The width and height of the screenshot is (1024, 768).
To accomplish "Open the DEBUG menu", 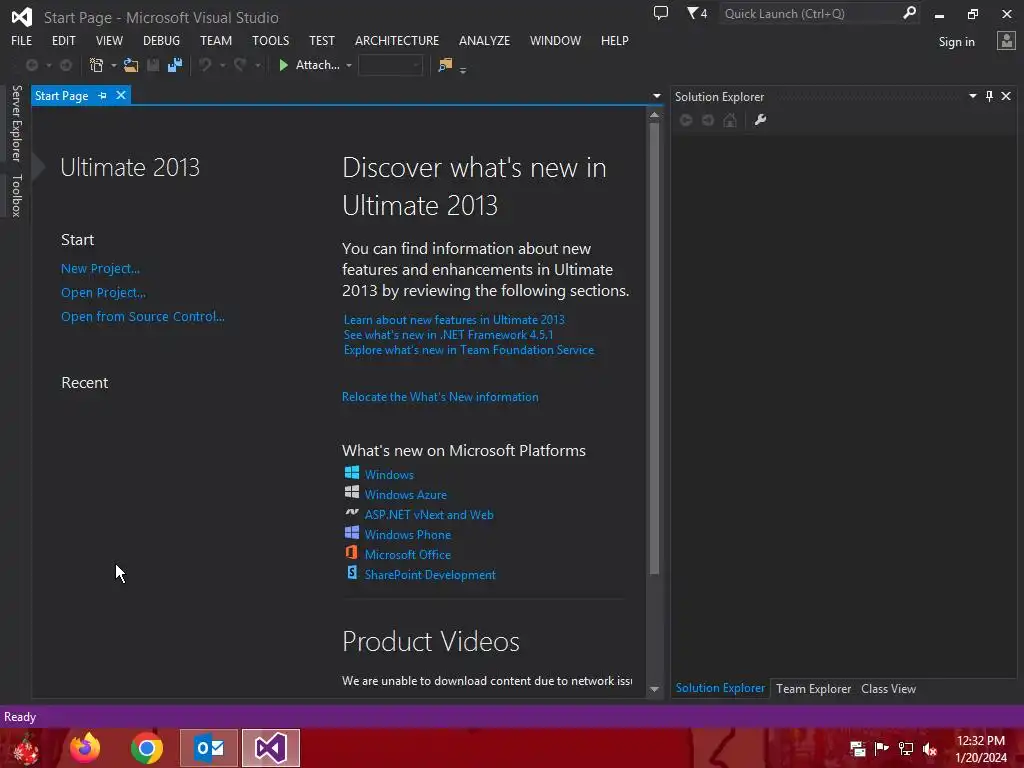I will coord(161,40).
